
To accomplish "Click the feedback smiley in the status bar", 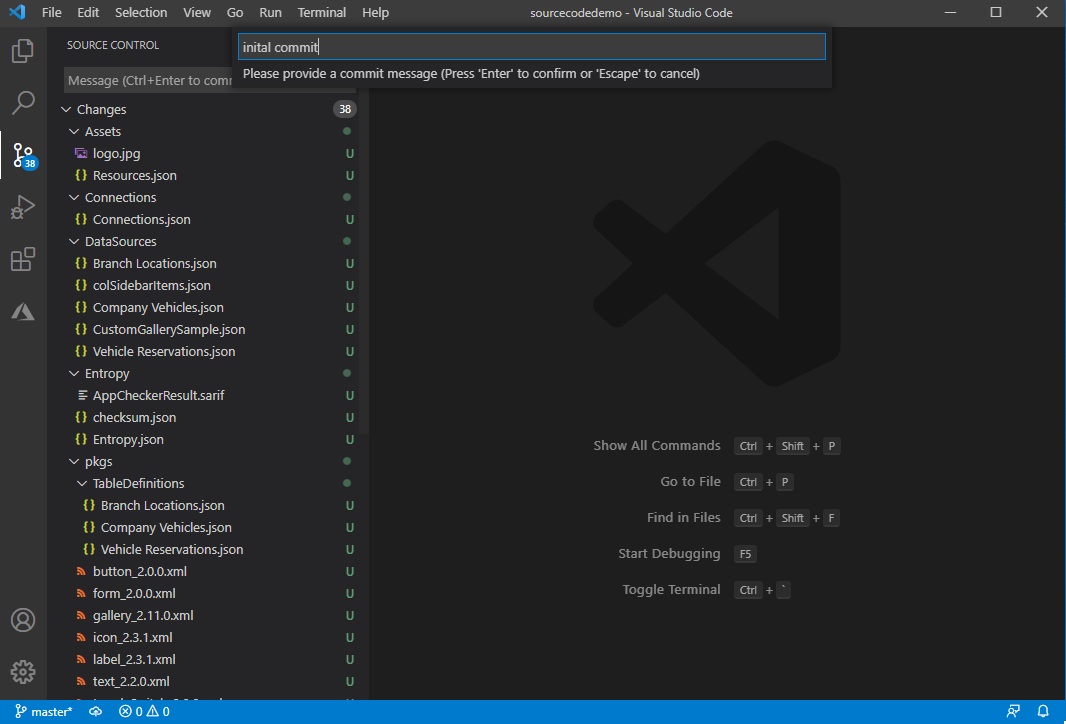I will (x=1012, y=711).
